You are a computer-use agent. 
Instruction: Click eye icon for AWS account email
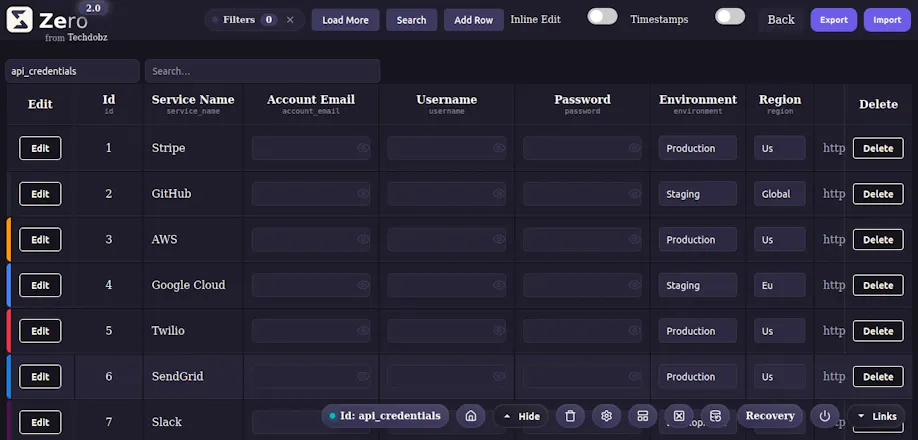point(363,239)
